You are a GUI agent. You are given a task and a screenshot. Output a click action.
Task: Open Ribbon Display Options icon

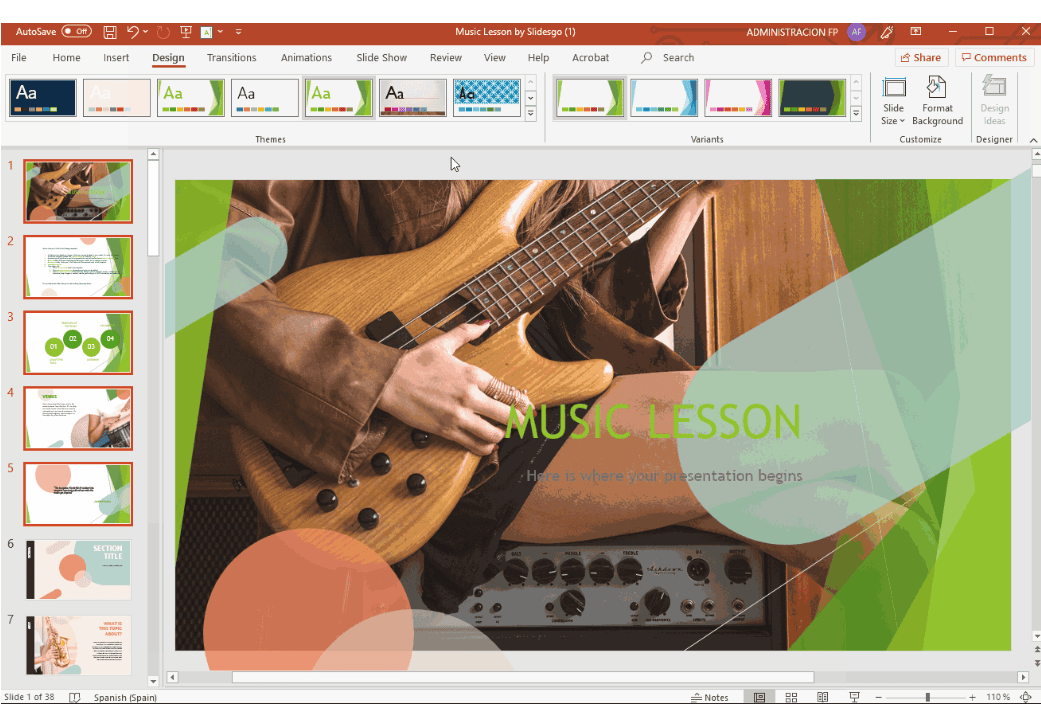(916, 31)
